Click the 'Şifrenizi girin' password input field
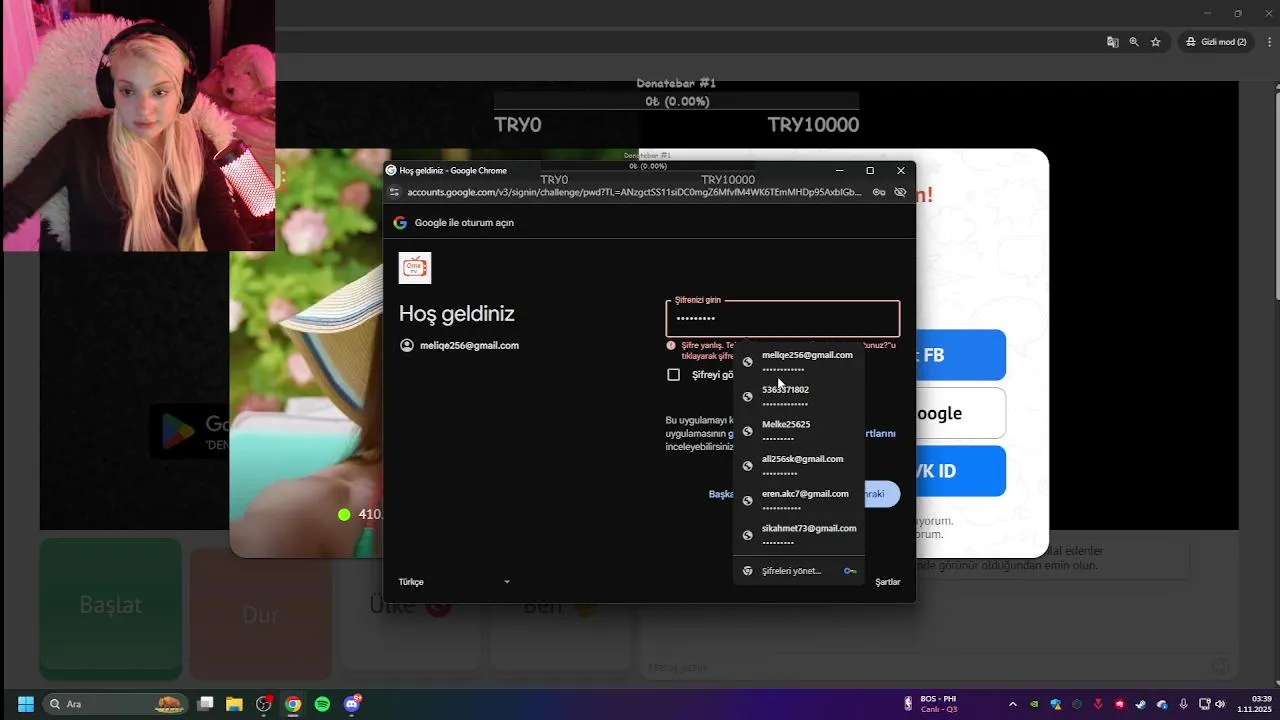This screenshot has height=720, width=1280. [783, 318]
